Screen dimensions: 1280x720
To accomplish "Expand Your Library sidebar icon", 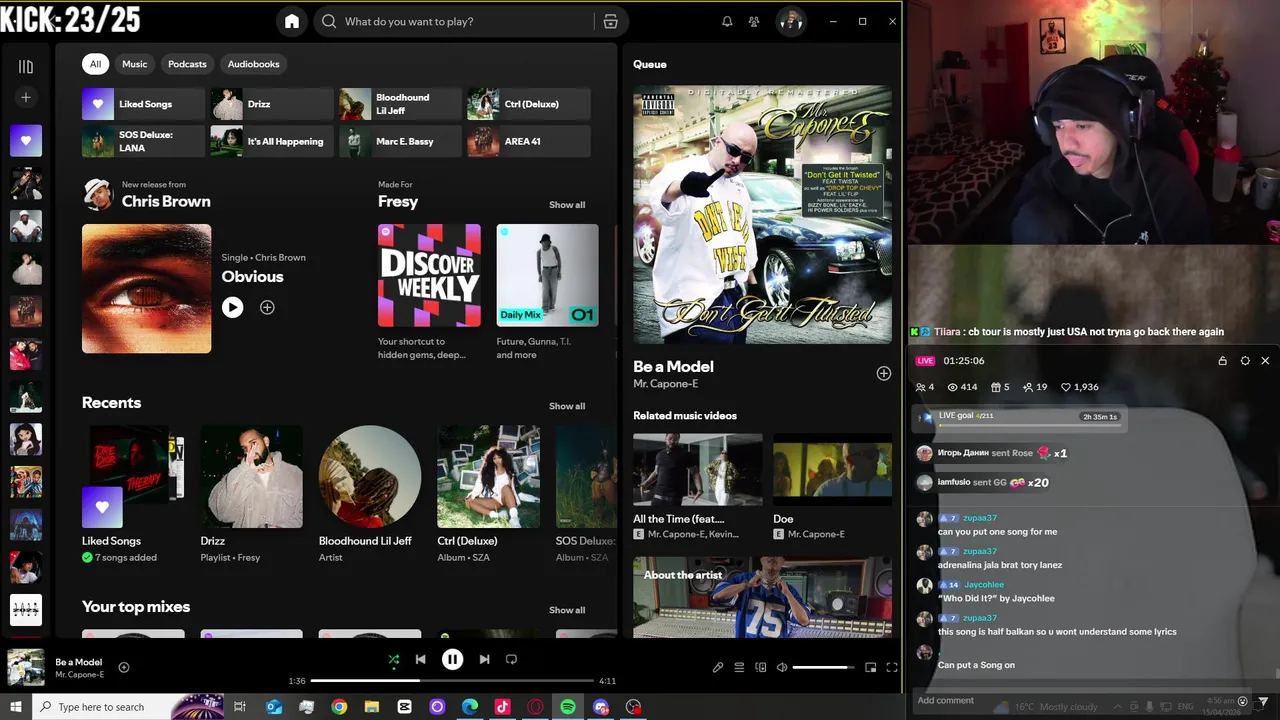I will point(26,66).
